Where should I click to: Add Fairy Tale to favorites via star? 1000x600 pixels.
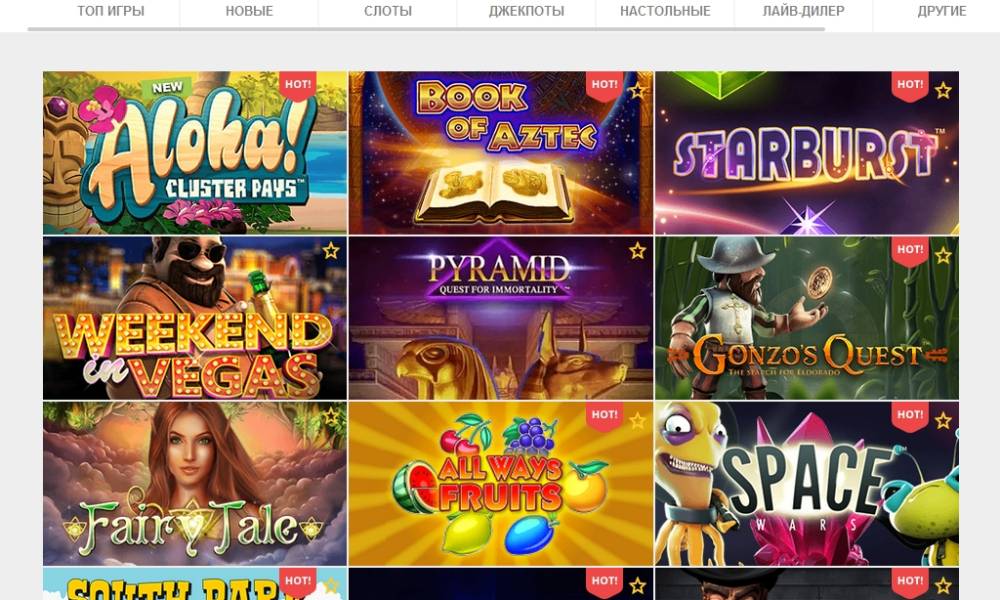point(331,416)
